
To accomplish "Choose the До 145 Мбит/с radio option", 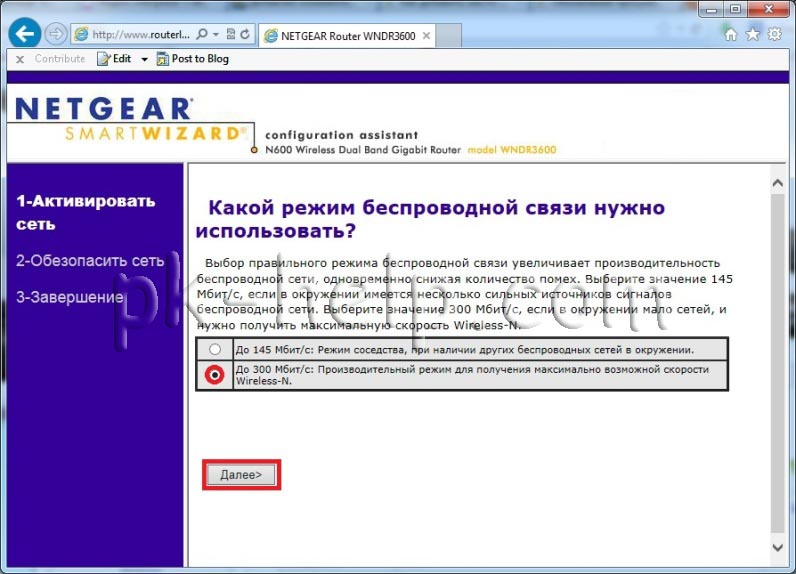I will (215, 349).
